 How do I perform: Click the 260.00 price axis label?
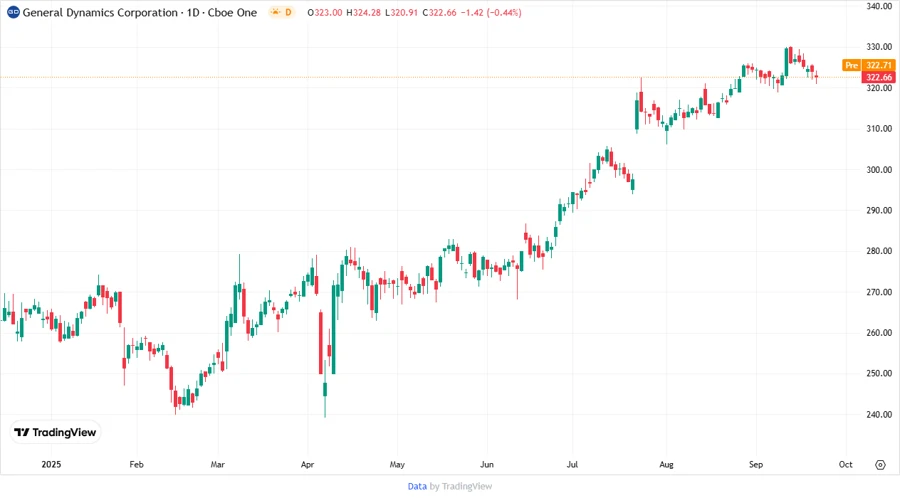[879, 333]
